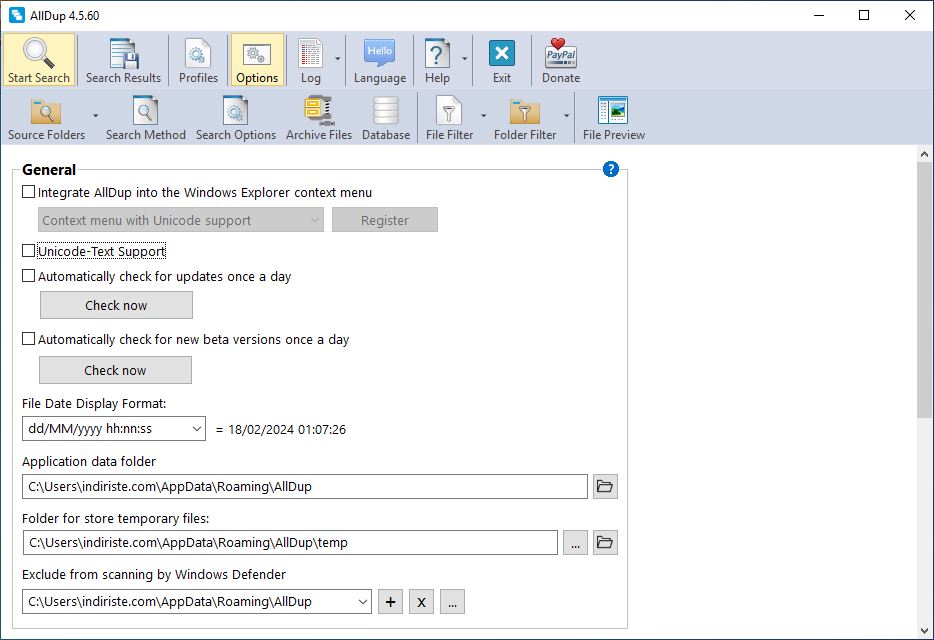Screen dimensions: 934x640
Task: Open the Archive Files icon
Action: tap(319, 111)
